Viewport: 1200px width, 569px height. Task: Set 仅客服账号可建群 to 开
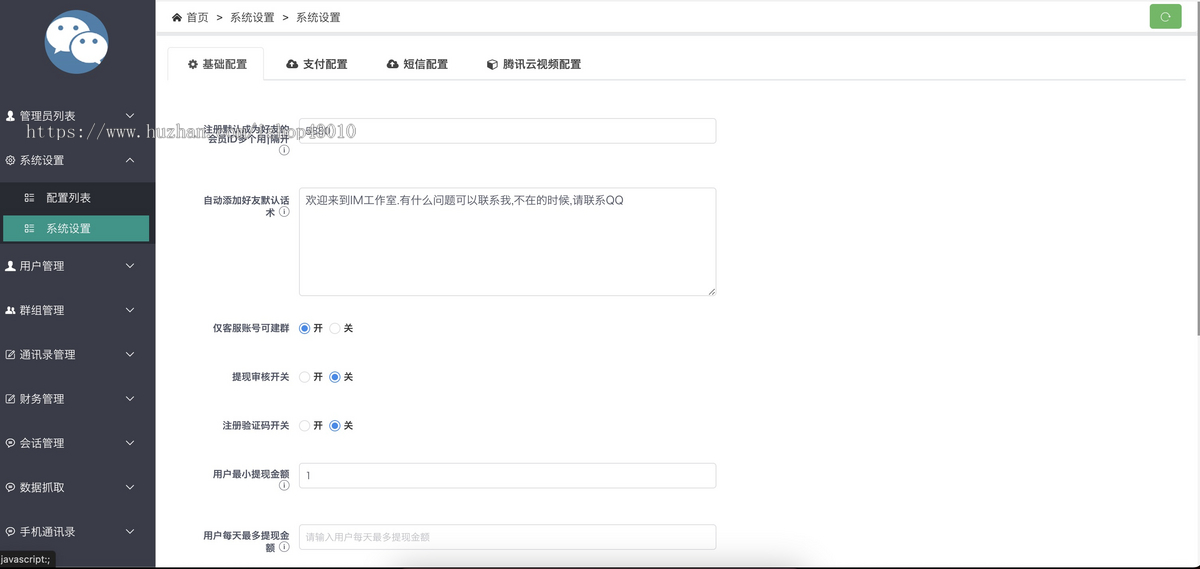coord(305,328)
